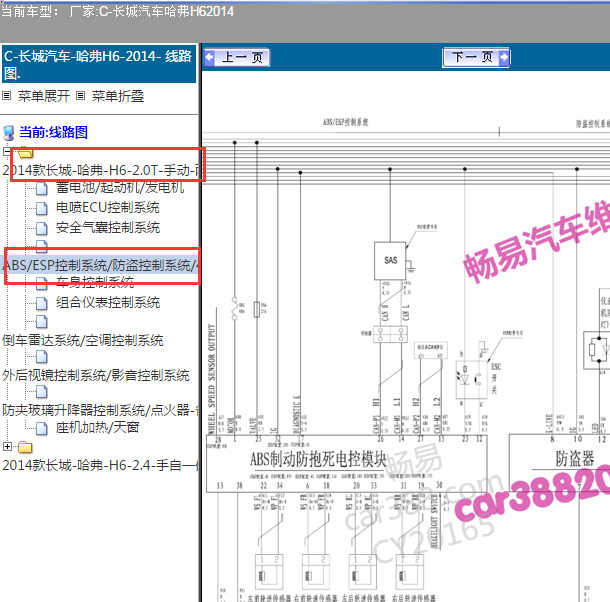Open 座机加热/天窗 diagram

pos(97,428)
